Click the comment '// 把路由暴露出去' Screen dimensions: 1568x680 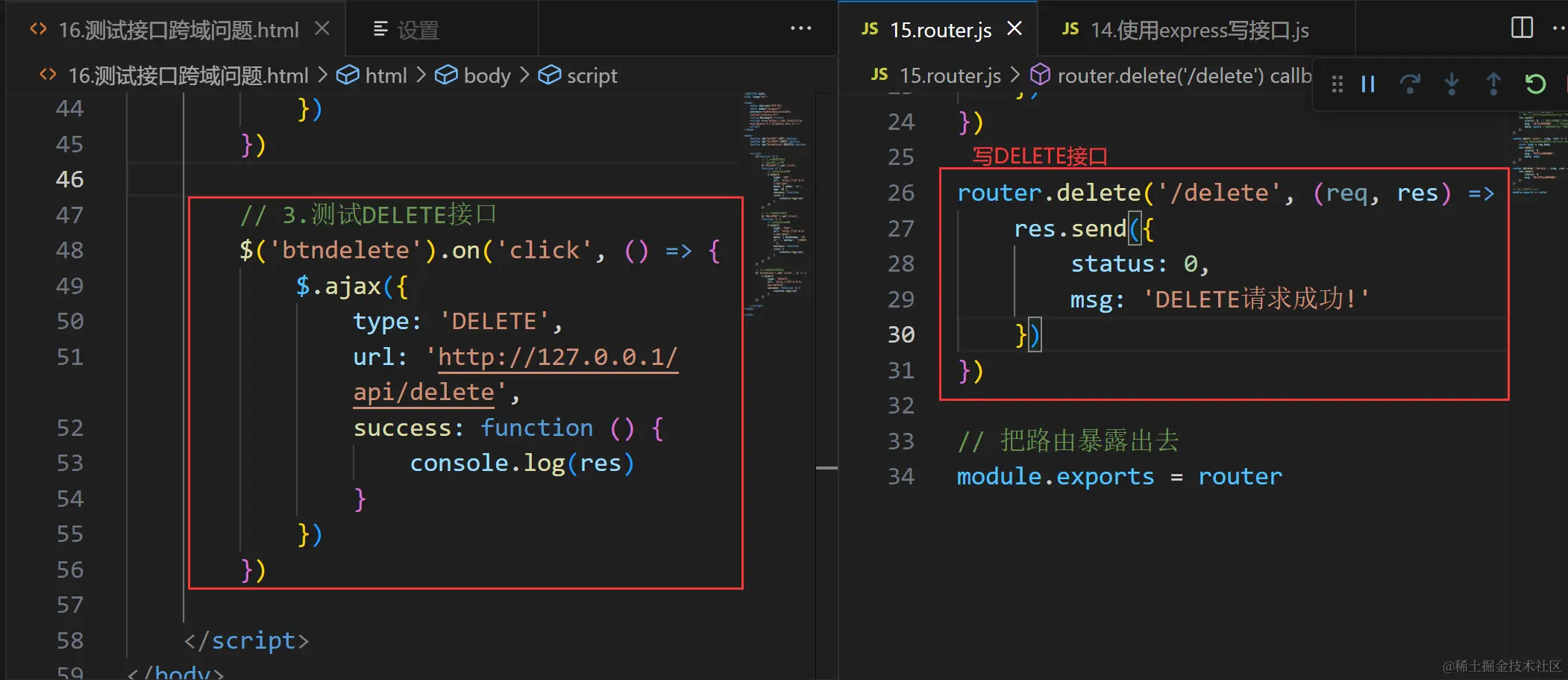(1068, 441)
